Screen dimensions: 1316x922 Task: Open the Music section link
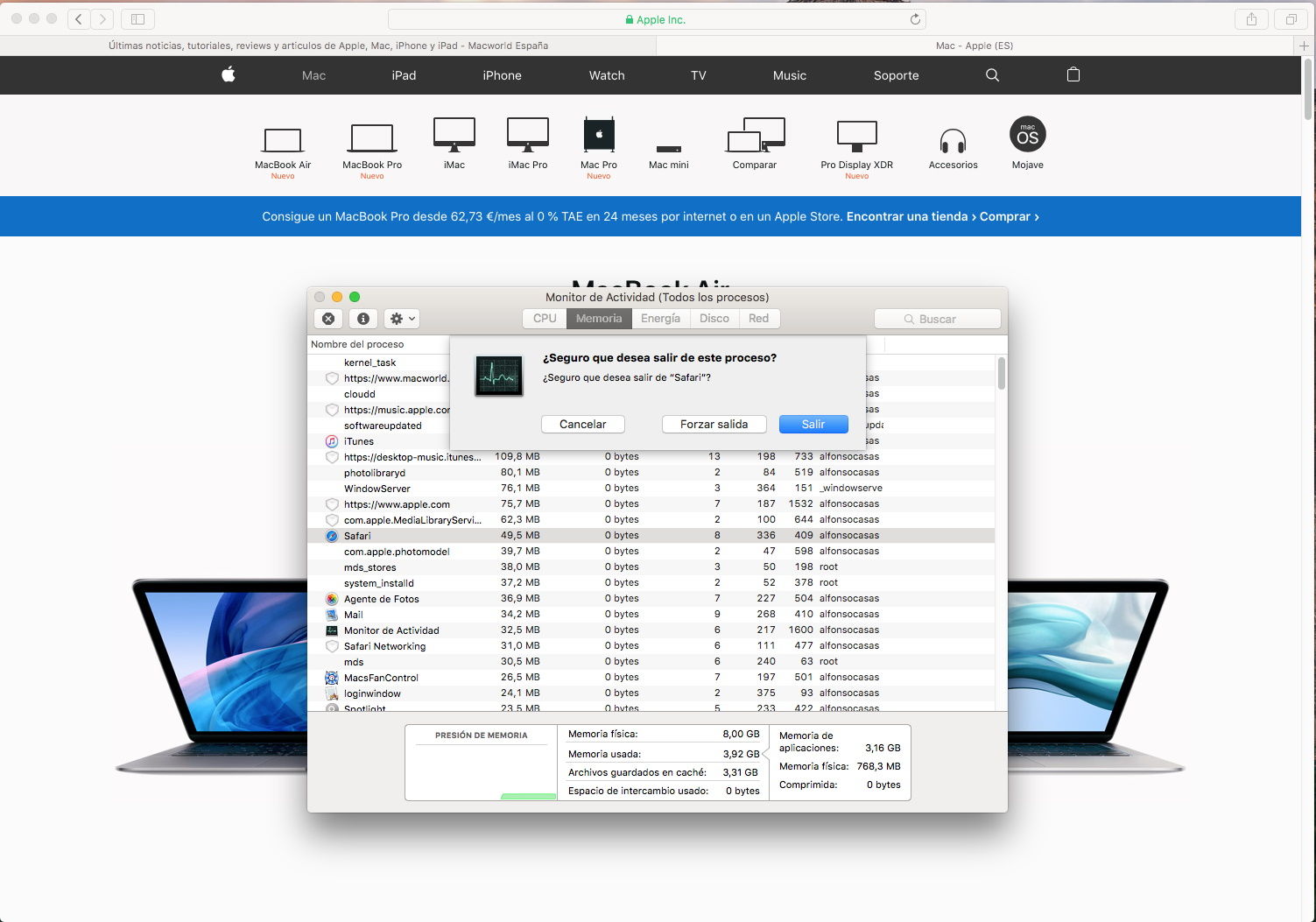click(790, 75)
